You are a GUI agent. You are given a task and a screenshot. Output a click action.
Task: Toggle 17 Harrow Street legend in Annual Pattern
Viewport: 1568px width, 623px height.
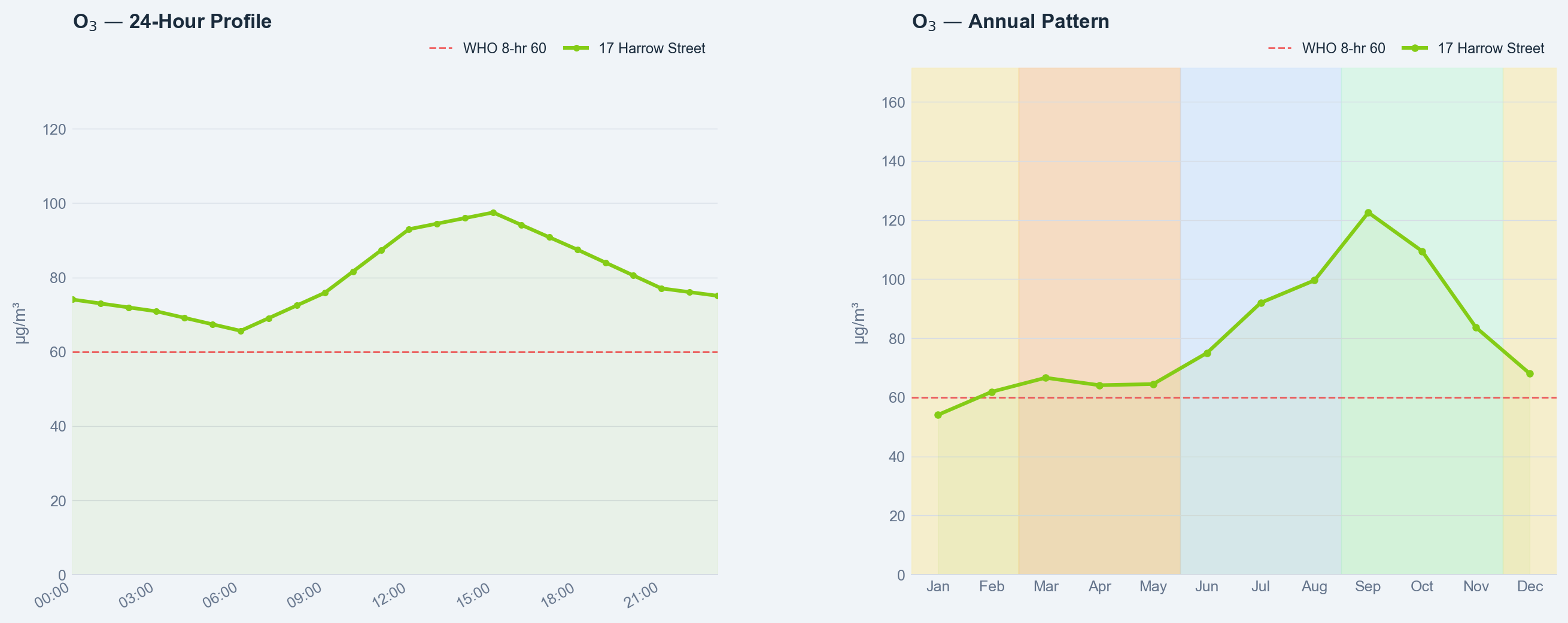click(1473, 48)
